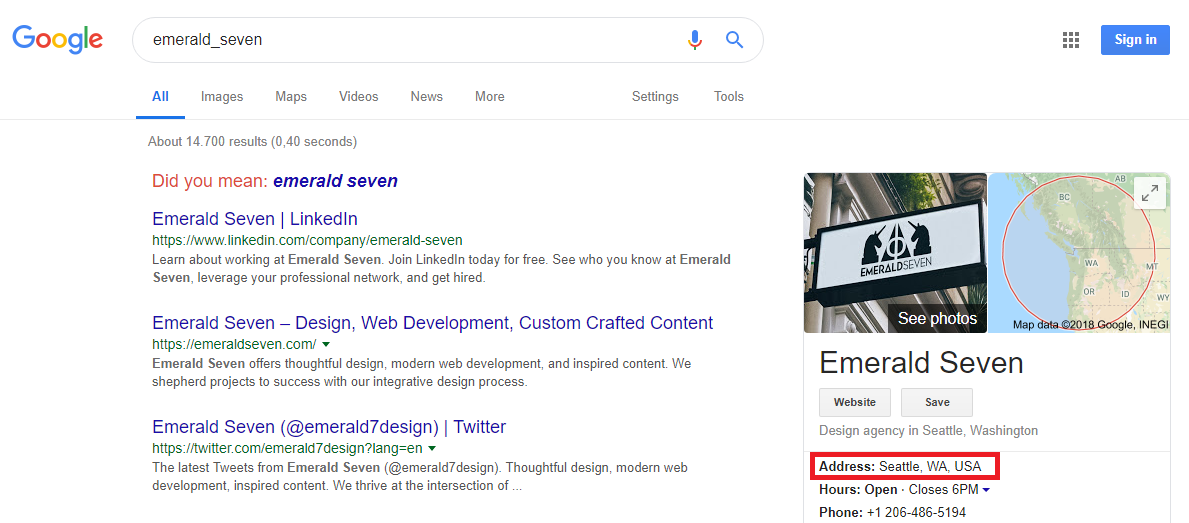The width and height of the screenshot is (1189, 523).
Task: Switch to the Maps tab
Action: pos(291,96)
